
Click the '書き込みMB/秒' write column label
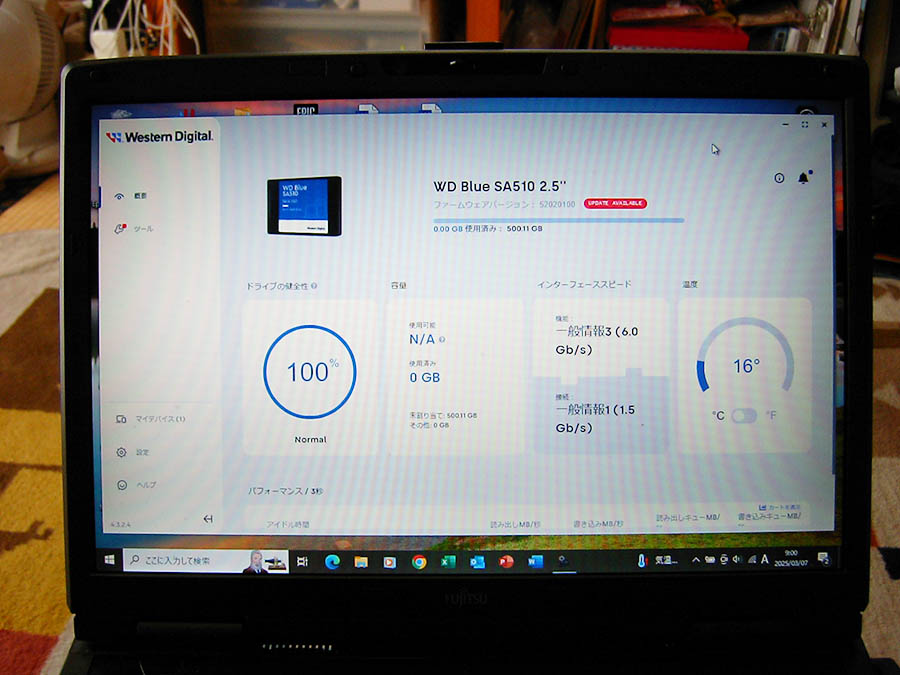pyautogui.click(x=598, y=524)
